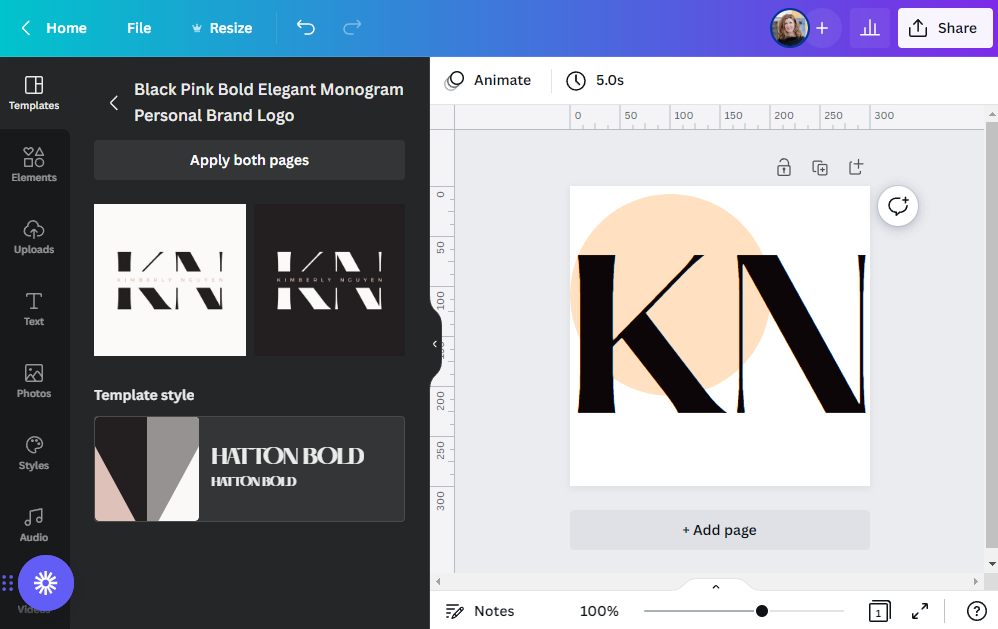Select the dark KN template thumbnail

[329, 279]
